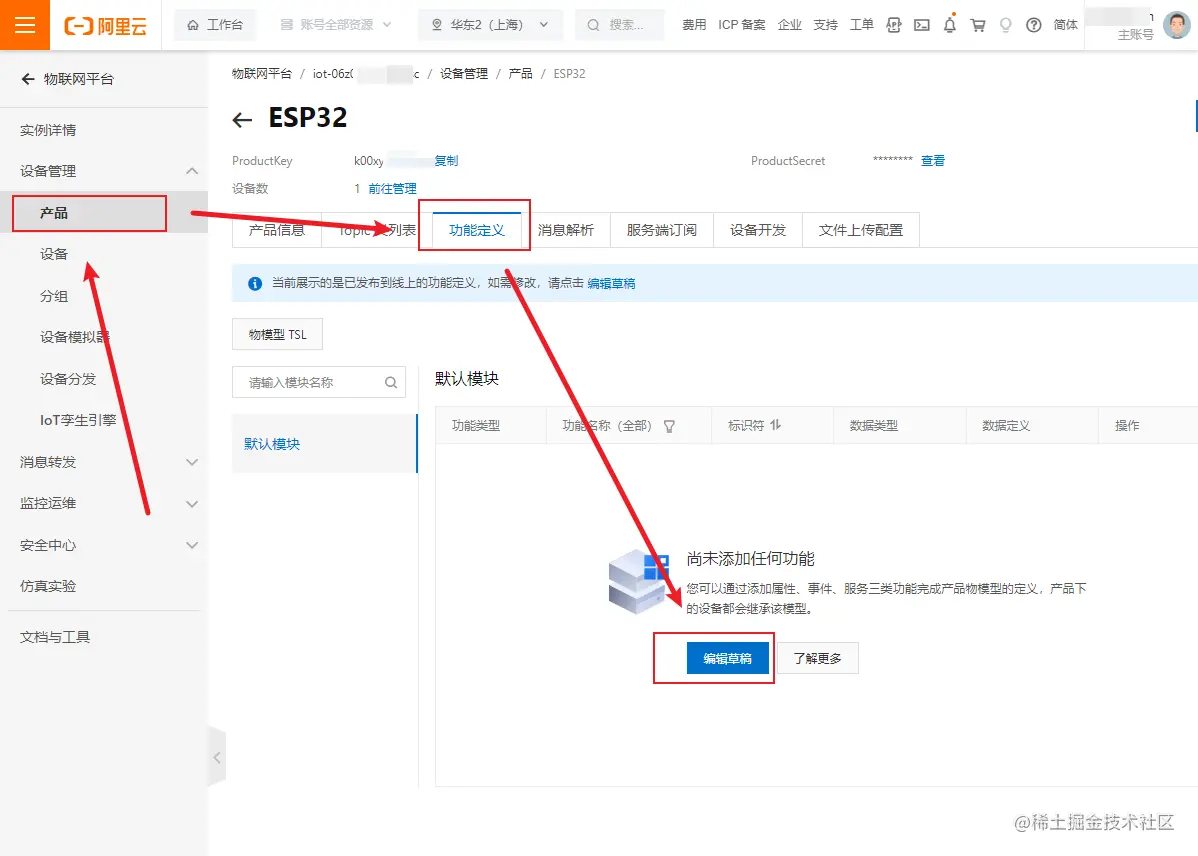
Task: Switch to the 产品信息 tab
Action: (277, 229)
